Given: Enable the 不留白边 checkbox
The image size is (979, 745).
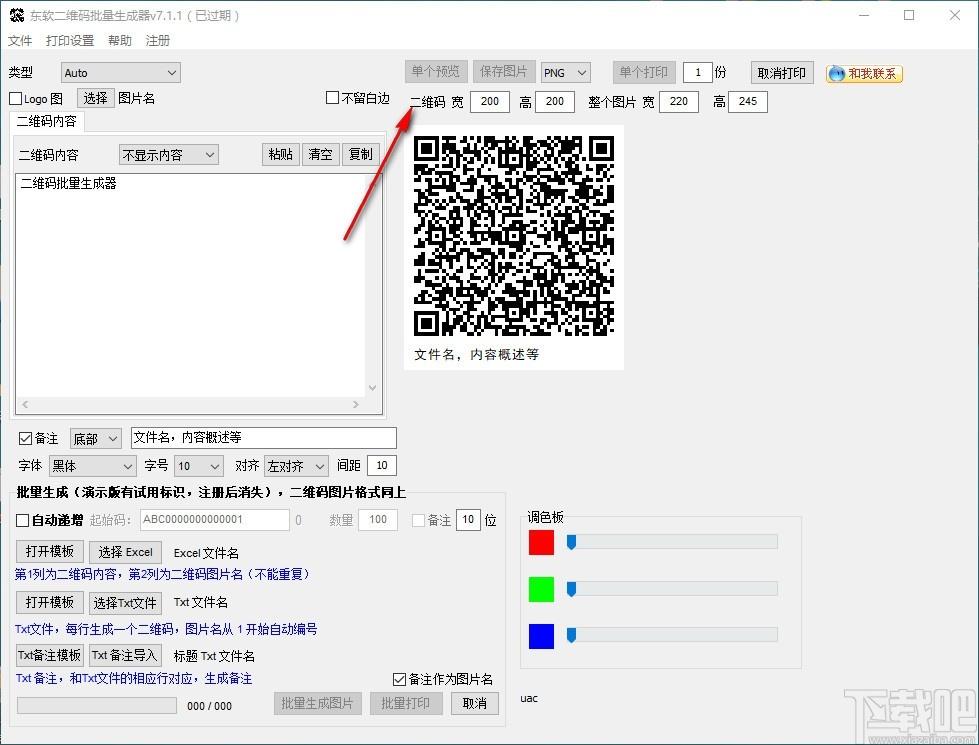Looking at the screenshot, I should 333,98.
